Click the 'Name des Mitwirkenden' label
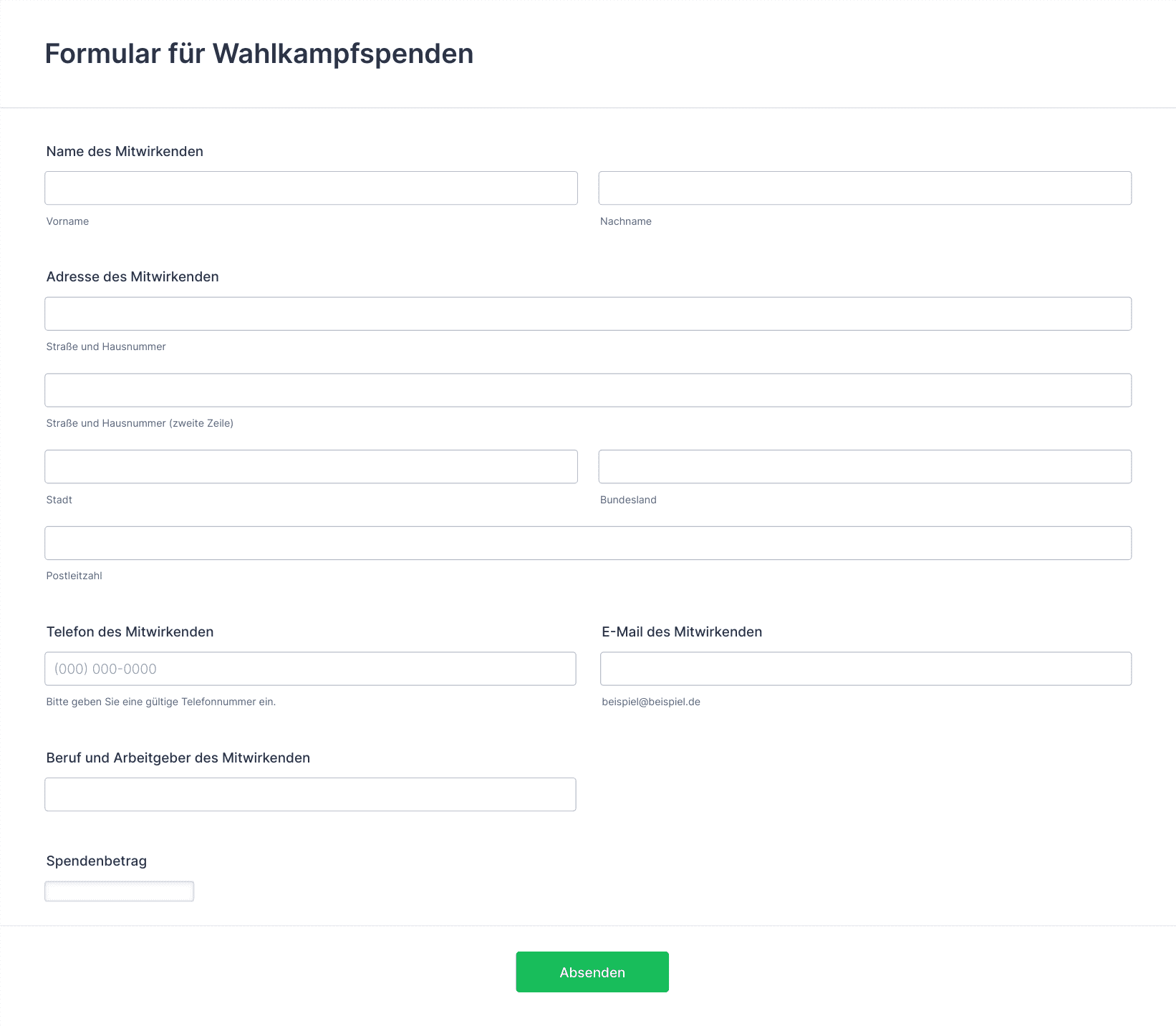The height and width of the screenshot is (1026, 1176). click(x=125, y=151)
